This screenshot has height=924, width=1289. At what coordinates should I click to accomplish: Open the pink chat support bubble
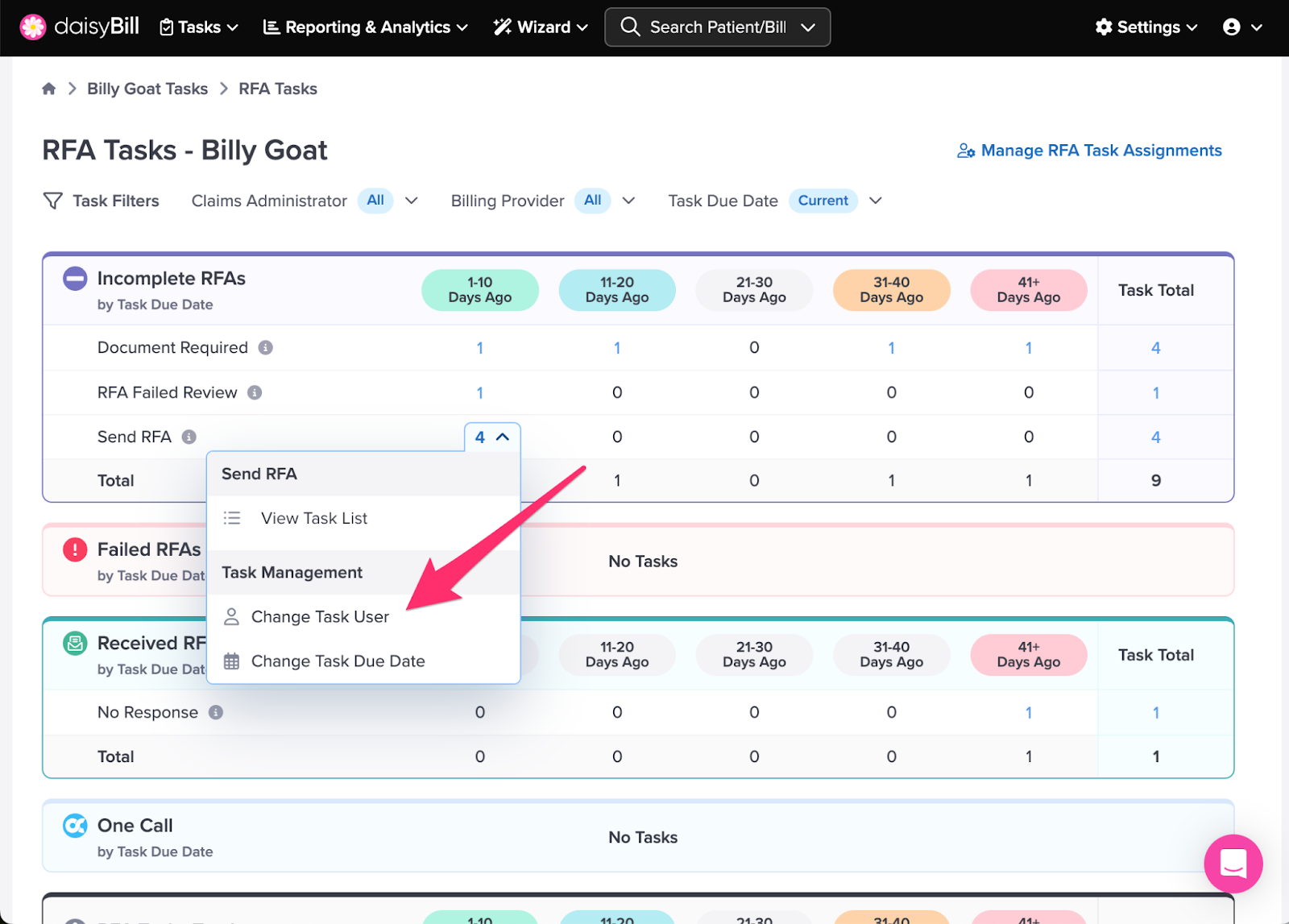pyautogui.click(x=1233, y=864)
